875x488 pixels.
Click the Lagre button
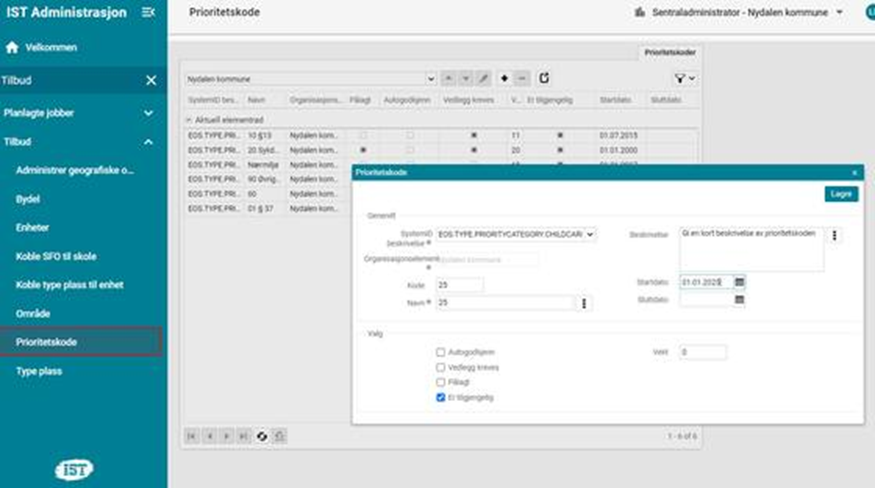click(841, 194)
